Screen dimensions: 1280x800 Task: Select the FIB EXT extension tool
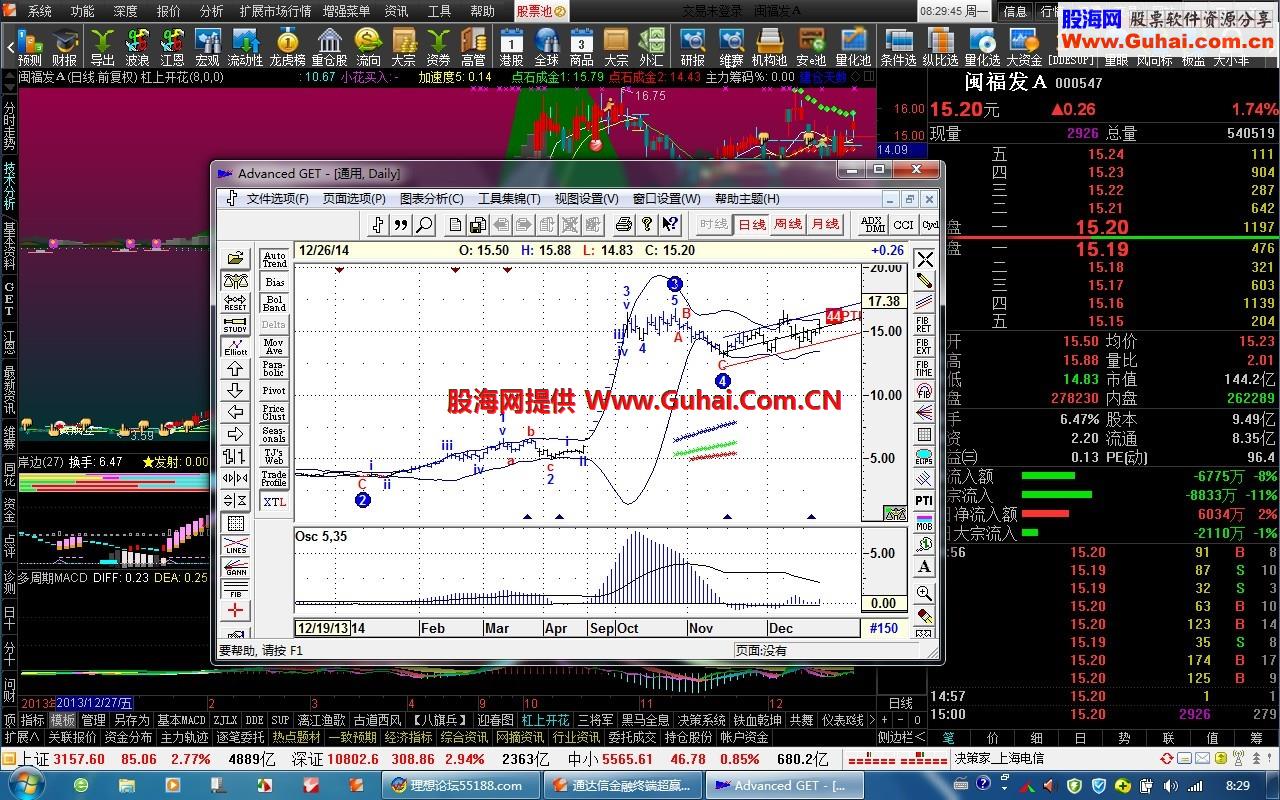[x=924, y=347]
